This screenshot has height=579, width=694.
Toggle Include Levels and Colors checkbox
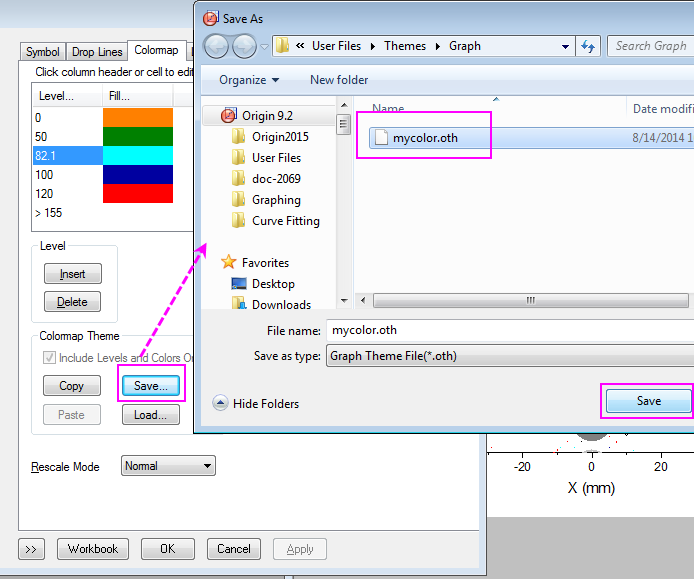point(49,358)
